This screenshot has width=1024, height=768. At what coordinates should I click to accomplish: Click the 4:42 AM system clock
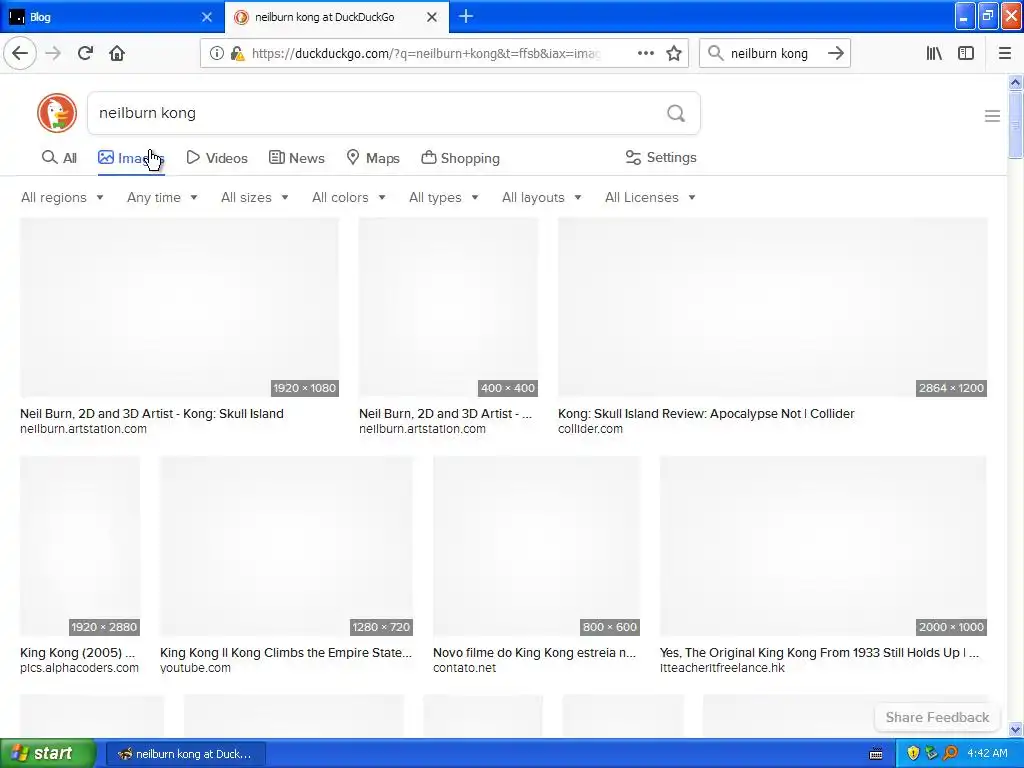pos(987,754)
